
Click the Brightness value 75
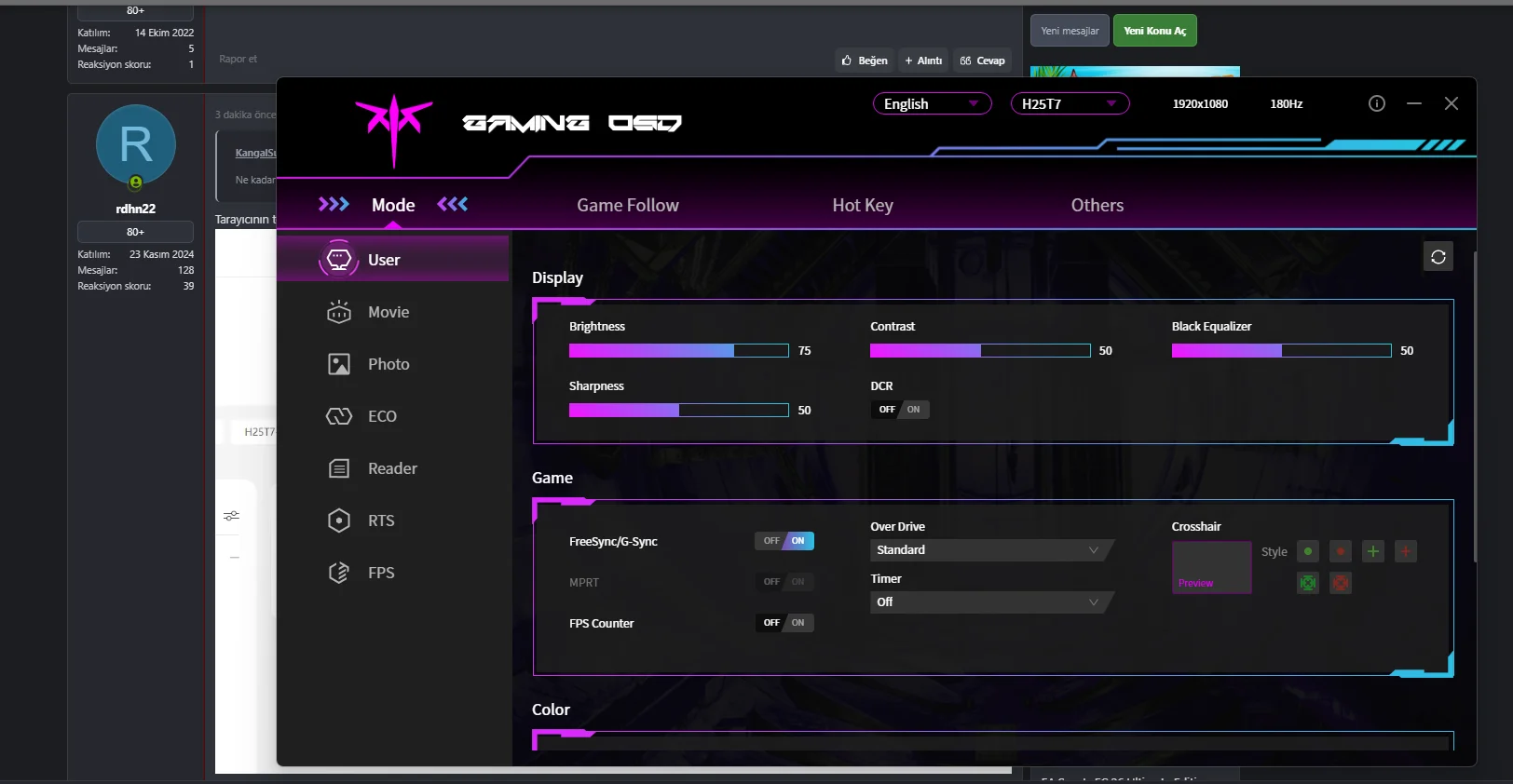pos(805,351)
